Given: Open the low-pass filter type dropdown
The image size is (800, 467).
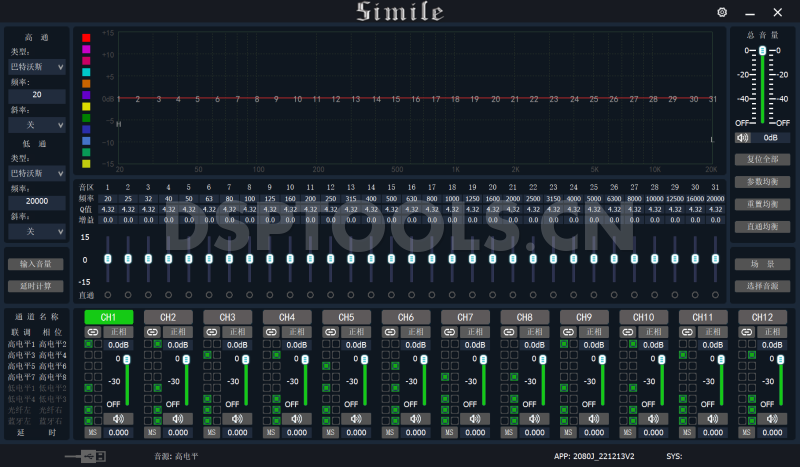Looking at the screenshot, I should (36, 171).
